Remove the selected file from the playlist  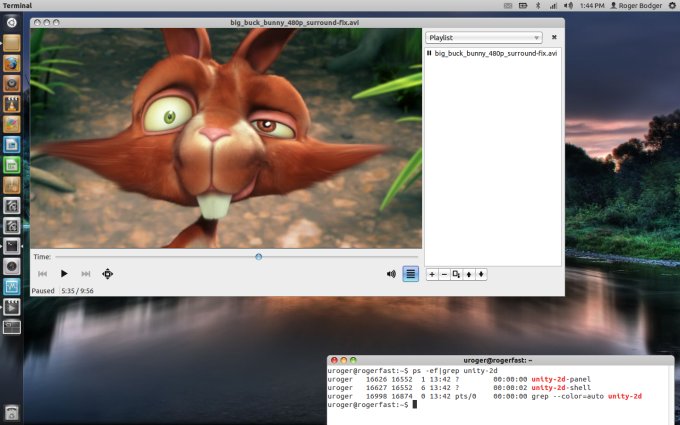tap(444, 274)
